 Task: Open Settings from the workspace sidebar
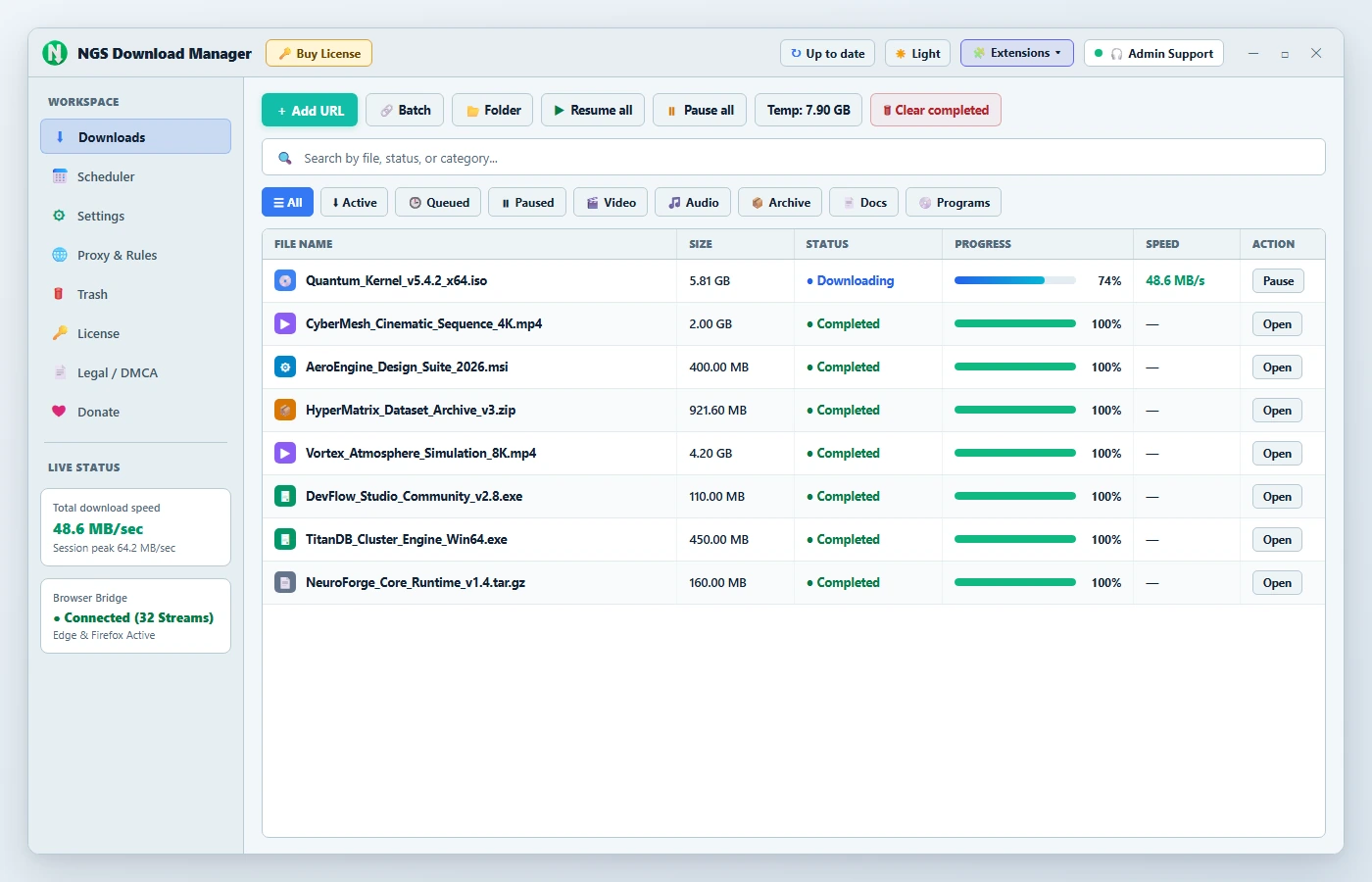[135, 216]
